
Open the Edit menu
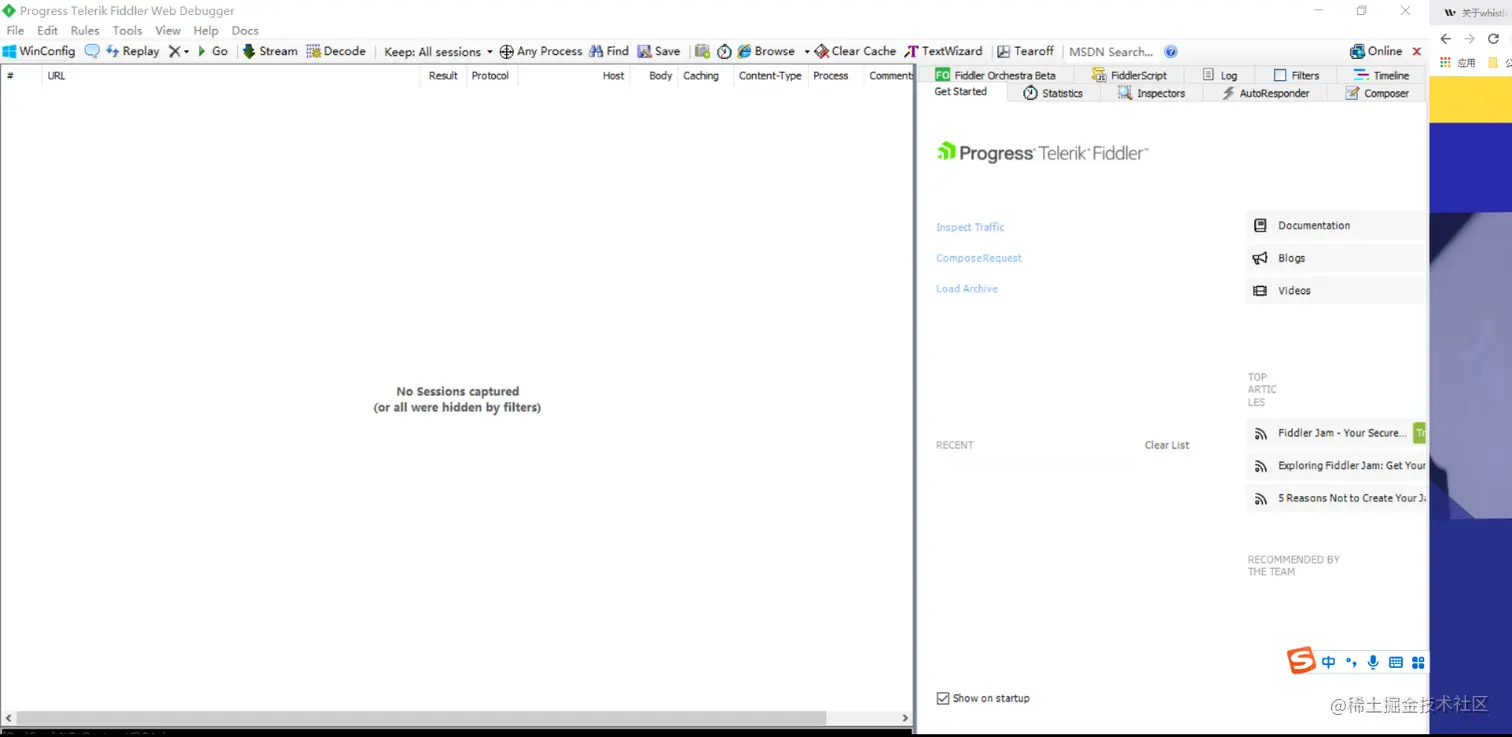tap(47, 30)
